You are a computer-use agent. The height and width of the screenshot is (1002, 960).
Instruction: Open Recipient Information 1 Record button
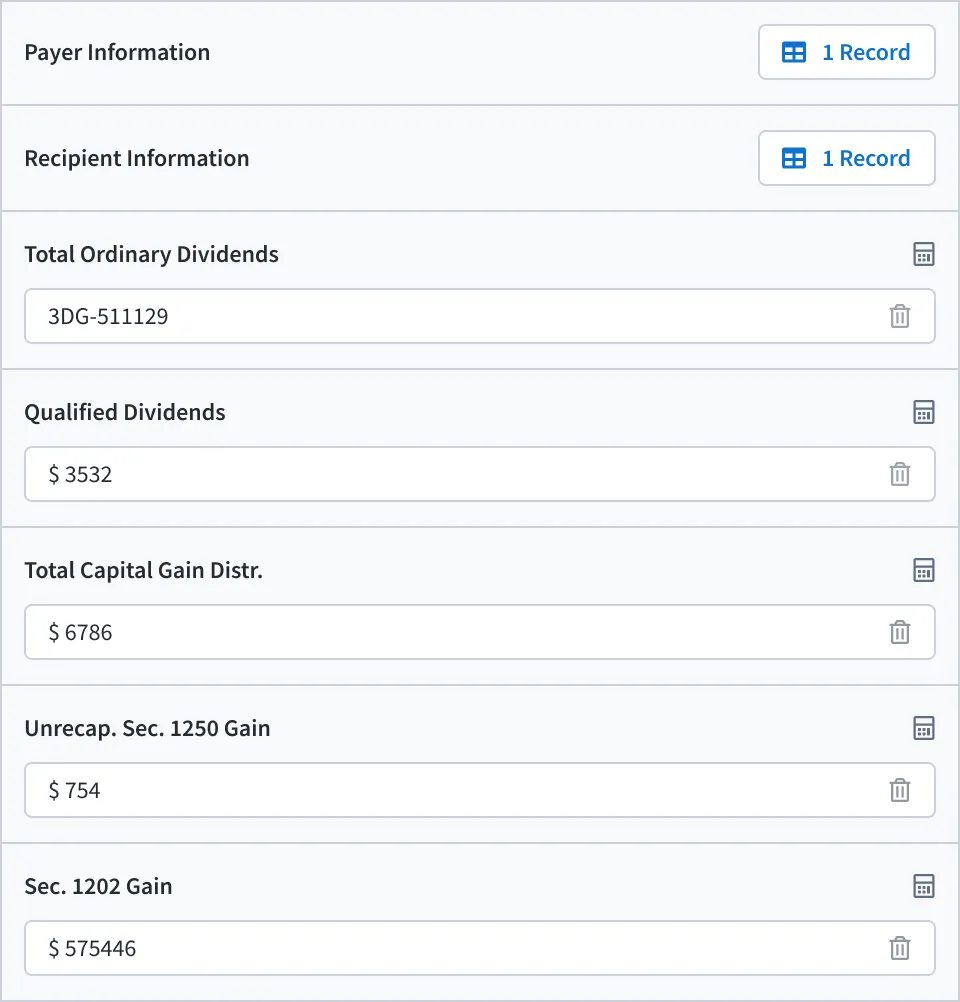(847, 158)
